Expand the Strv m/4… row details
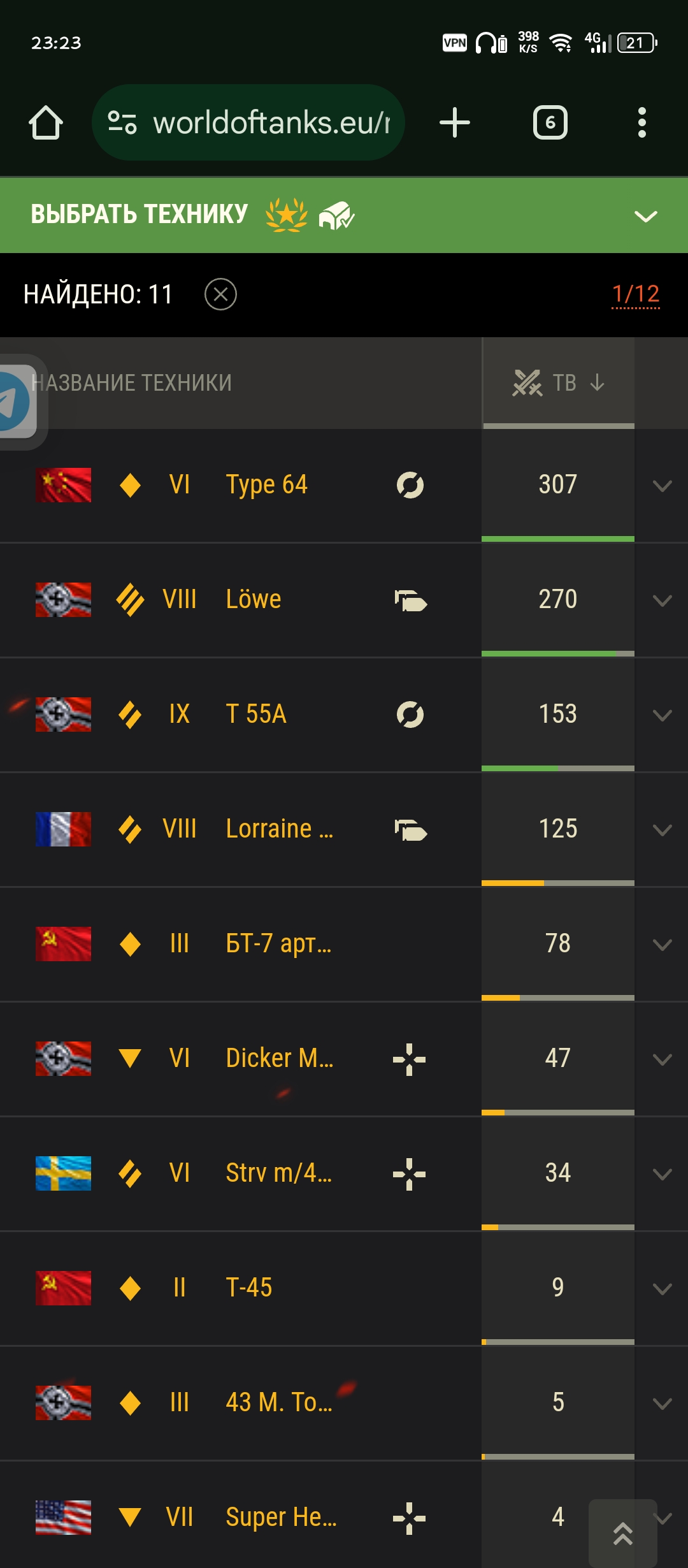Screen dimensions: 688x1568 coord(663,1174)
